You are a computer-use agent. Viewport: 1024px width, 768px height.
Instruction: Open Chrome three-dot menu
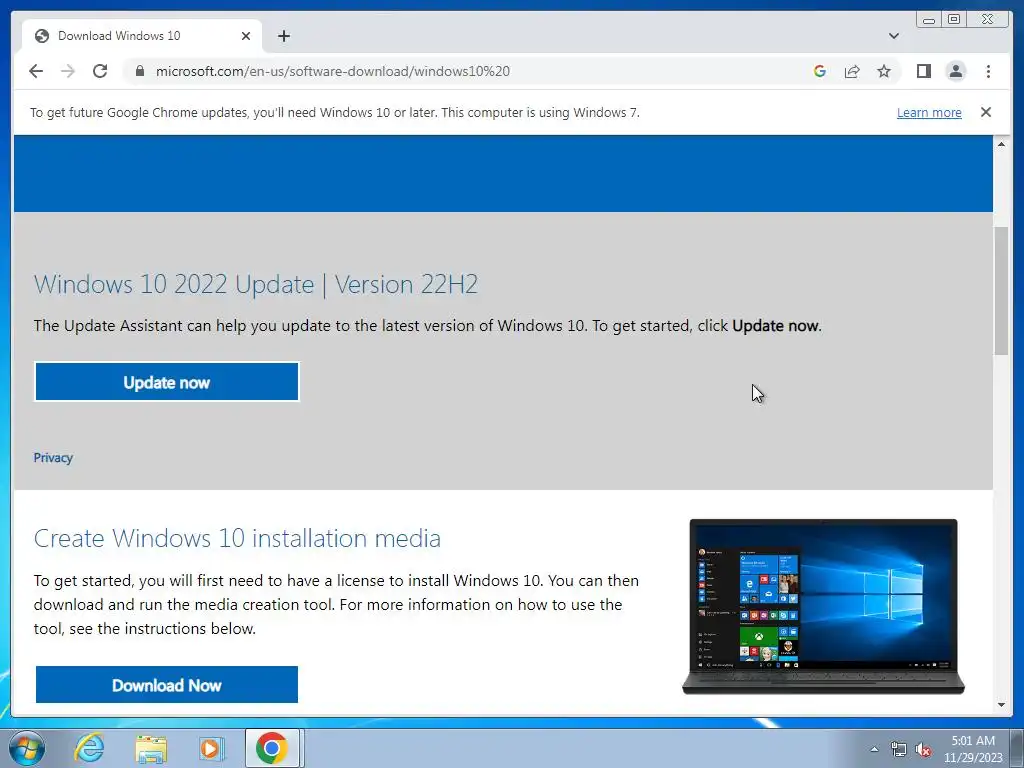988,71
